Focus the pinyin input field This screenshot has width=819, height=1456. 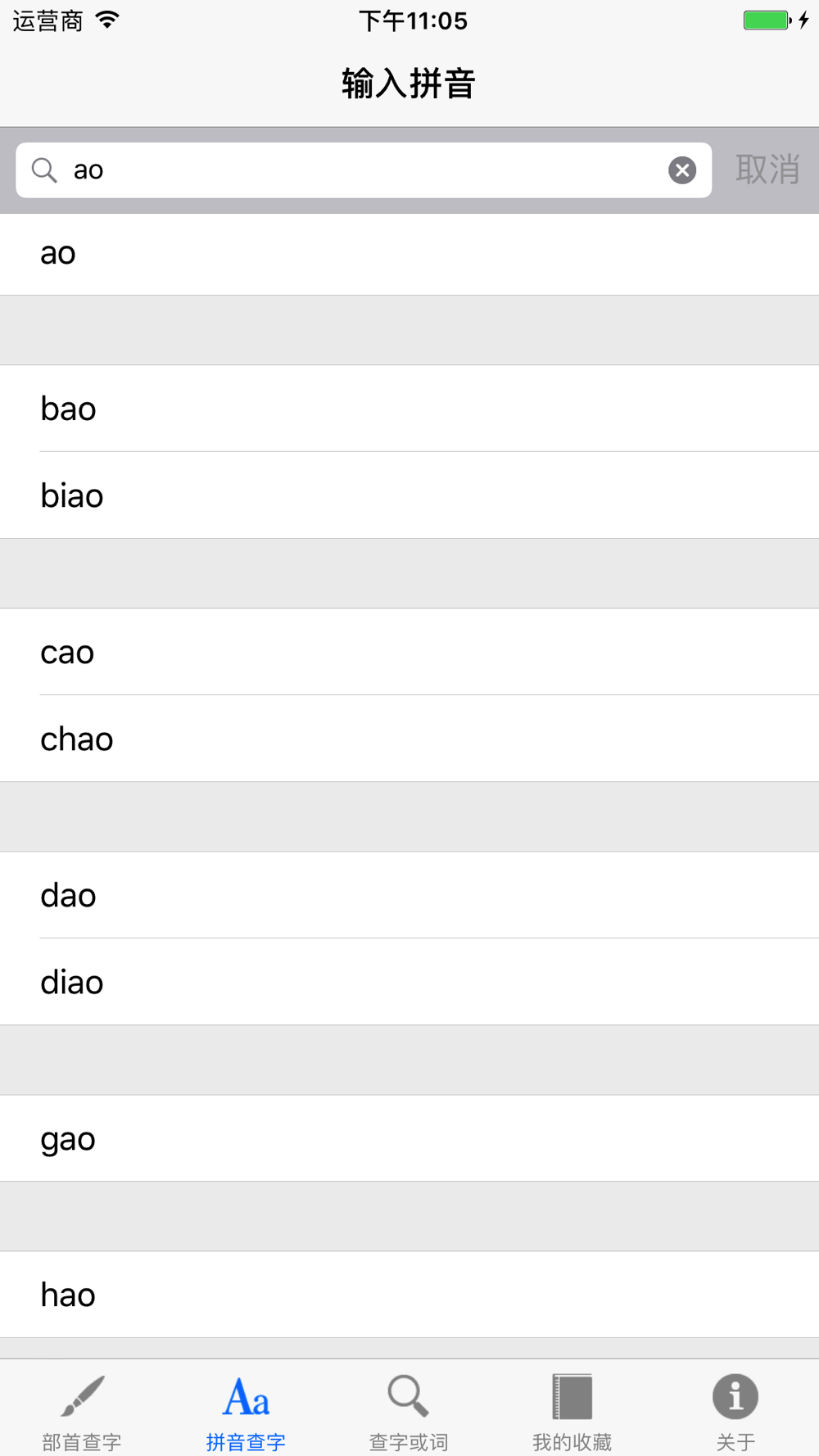point(364,170)
